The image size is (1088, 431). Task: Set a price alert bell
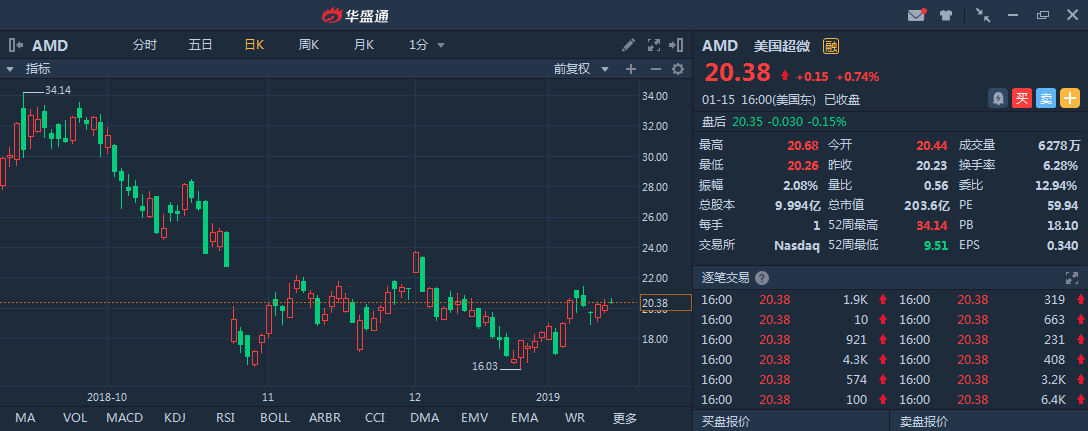tap(998, 99)
